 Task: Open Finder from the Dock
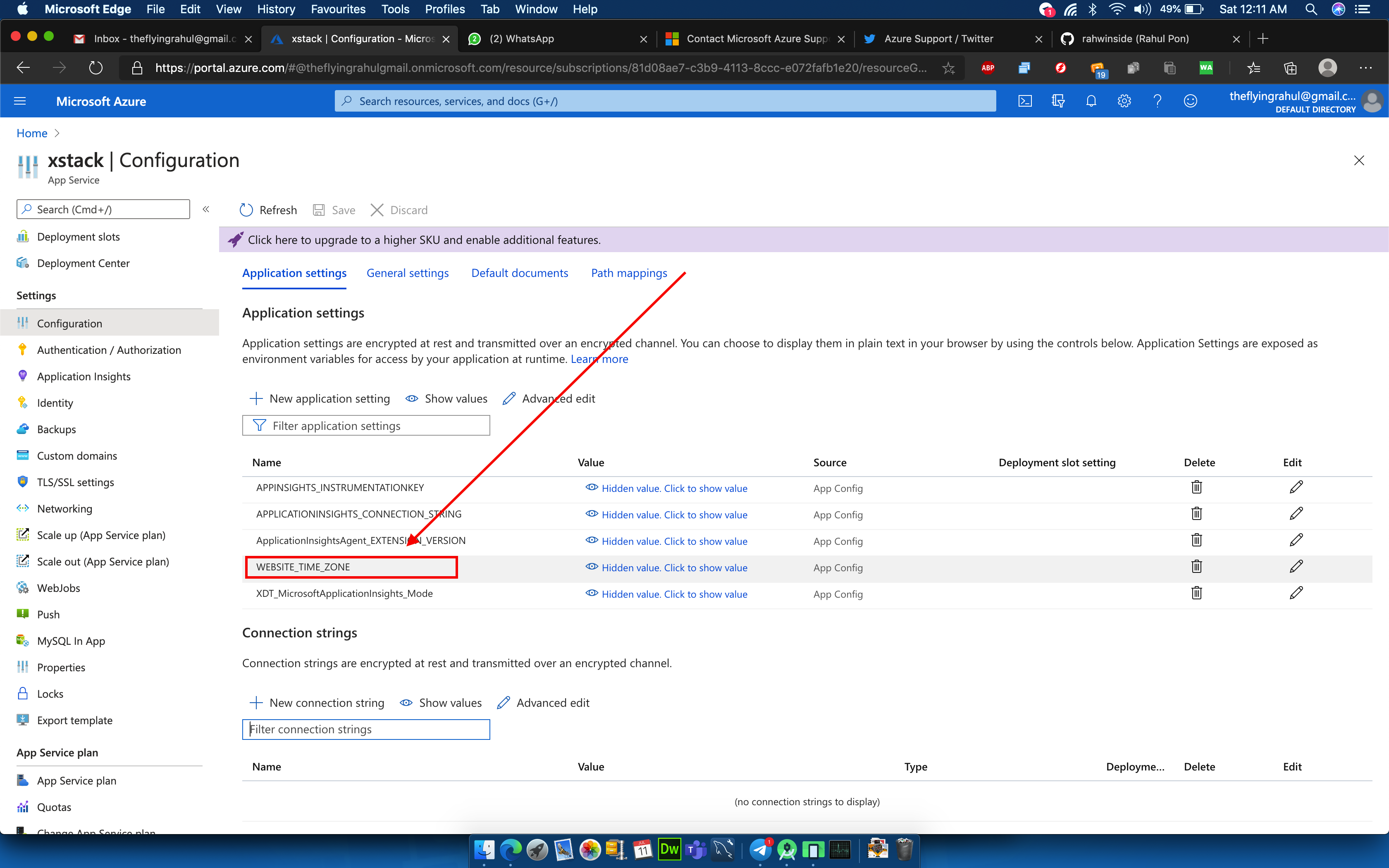[485, 850]
